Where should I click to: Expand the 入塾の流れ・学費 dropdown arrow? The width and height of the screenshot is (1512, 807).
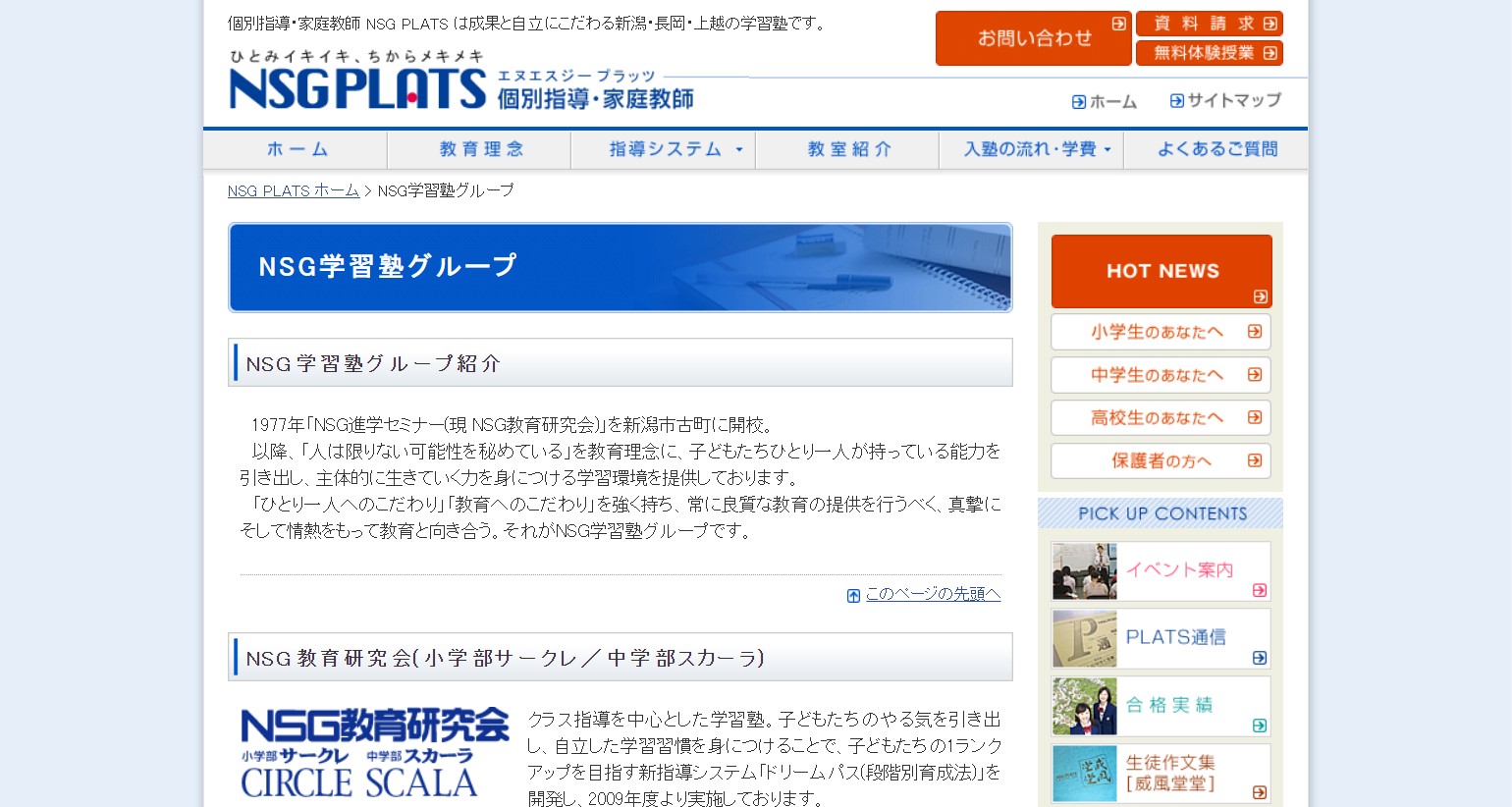pyautogui.click(x=1107, y=150)
